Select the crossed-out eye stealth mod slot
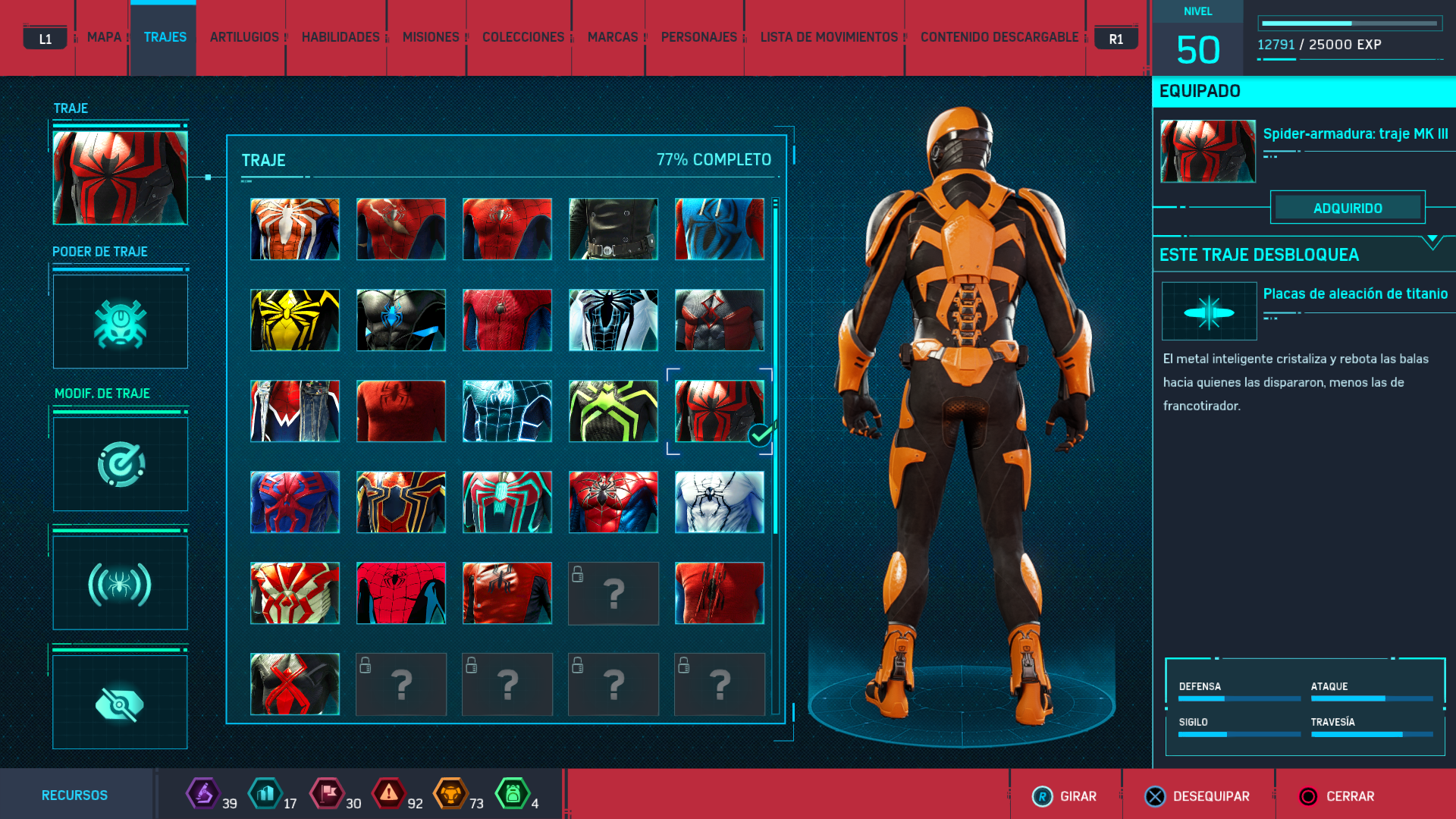This screenshot has height=819, width=1456. 121,703
